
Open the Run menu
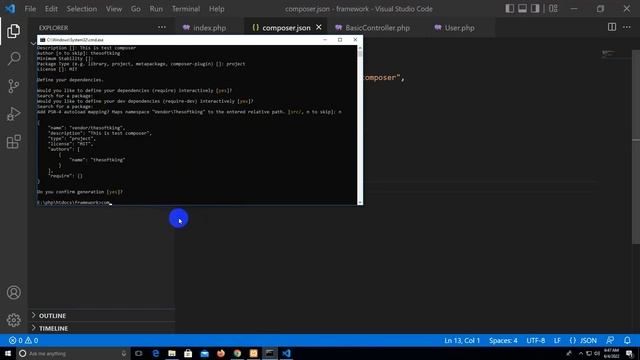point(156,9)
